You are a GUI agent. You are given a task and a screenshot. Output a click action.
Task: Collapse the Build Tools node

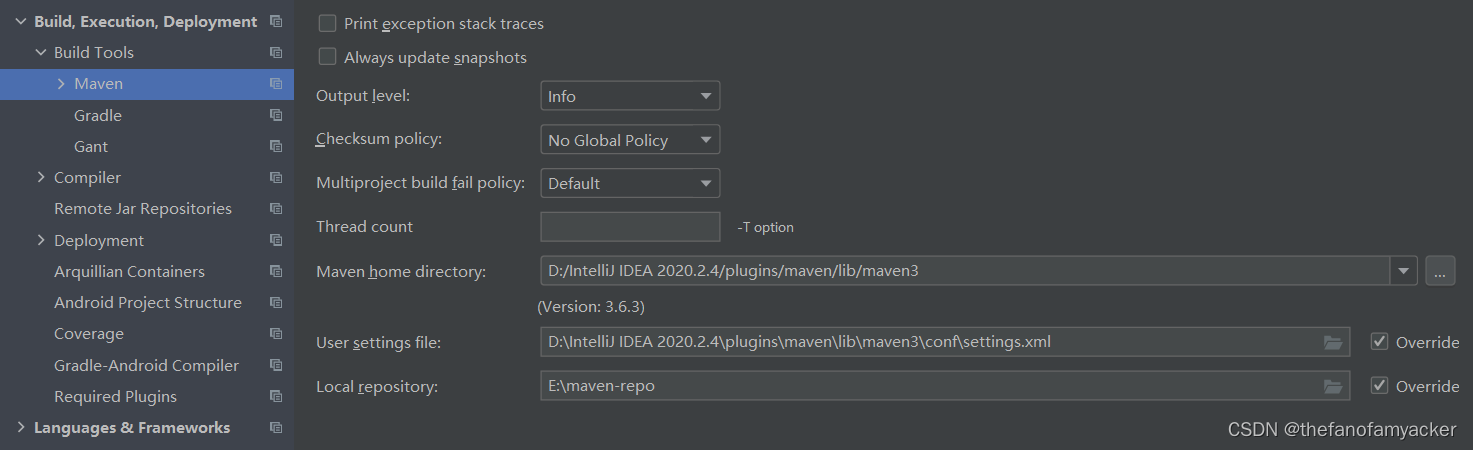click(x=41, y=52)
